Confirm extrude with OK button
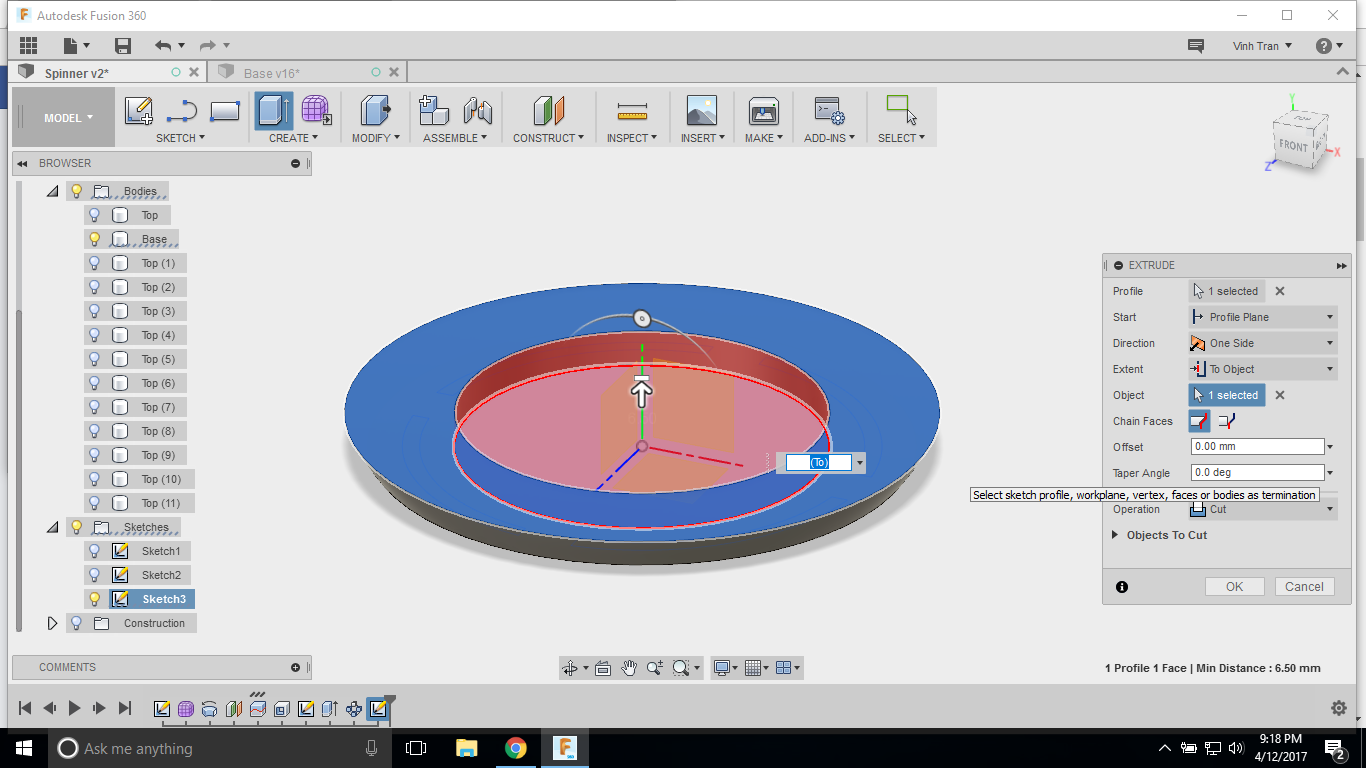The height and width of the screenshot is (768, 1366). coord(1235,587)
